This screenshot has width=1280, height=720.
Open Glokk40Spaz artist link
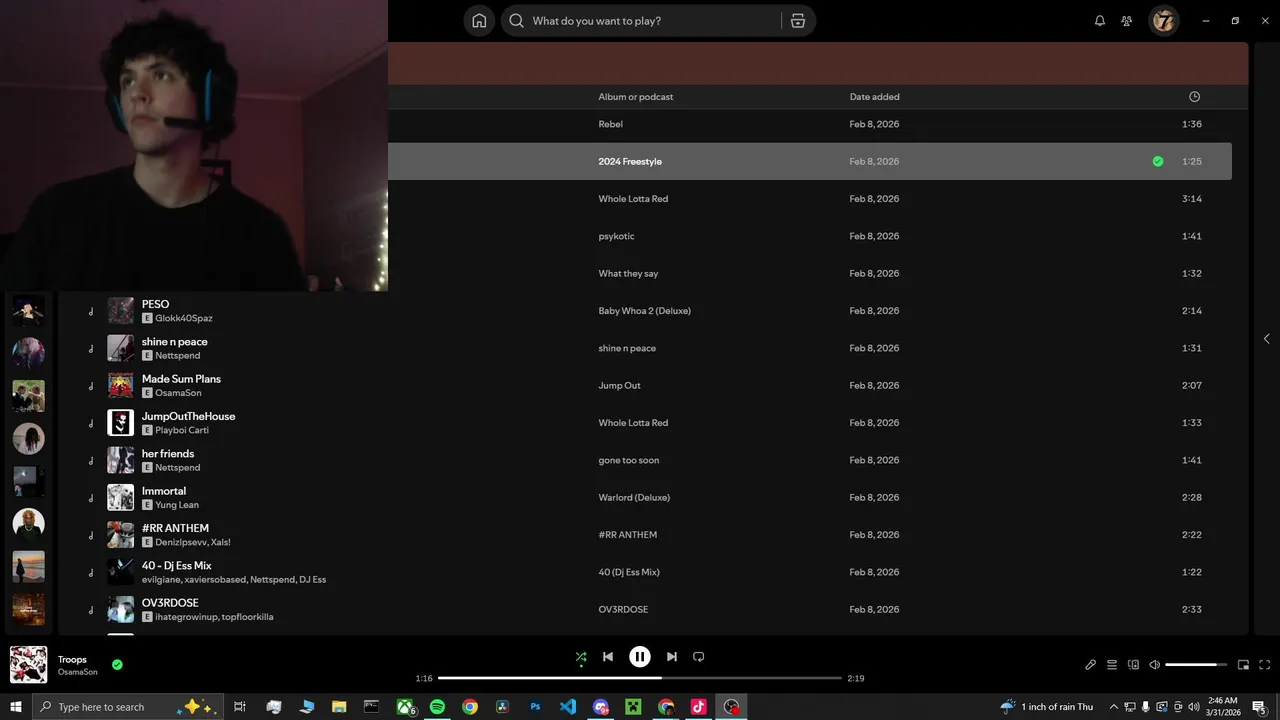(184, 318)
